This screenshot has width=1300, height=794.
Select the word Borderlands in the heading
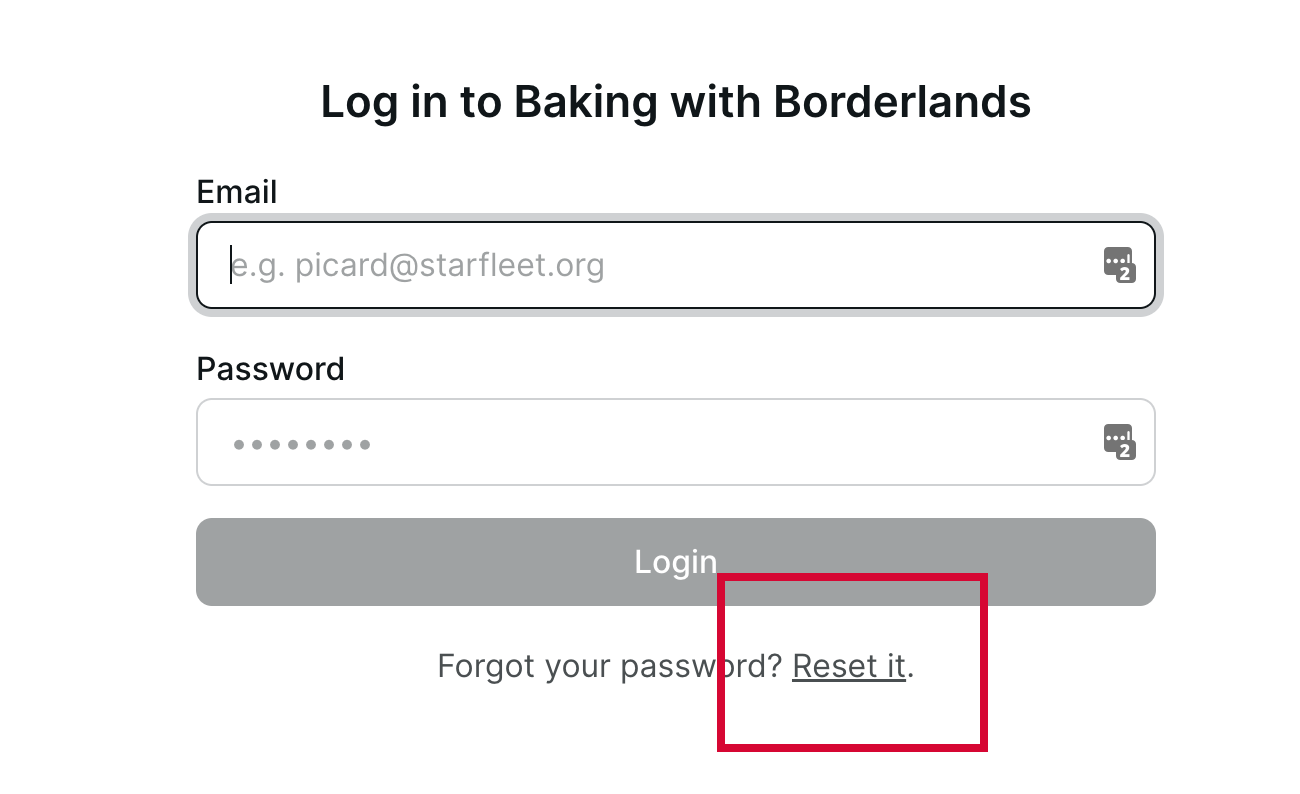coord(903,102)
